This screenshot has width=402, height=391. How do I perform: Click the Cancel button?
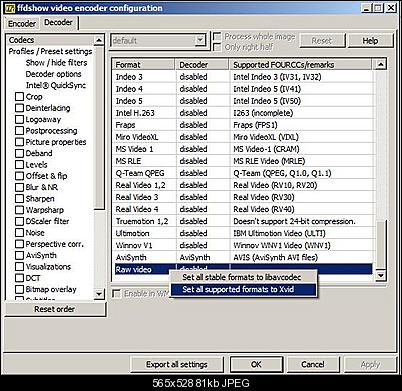[x=313, y=364]
